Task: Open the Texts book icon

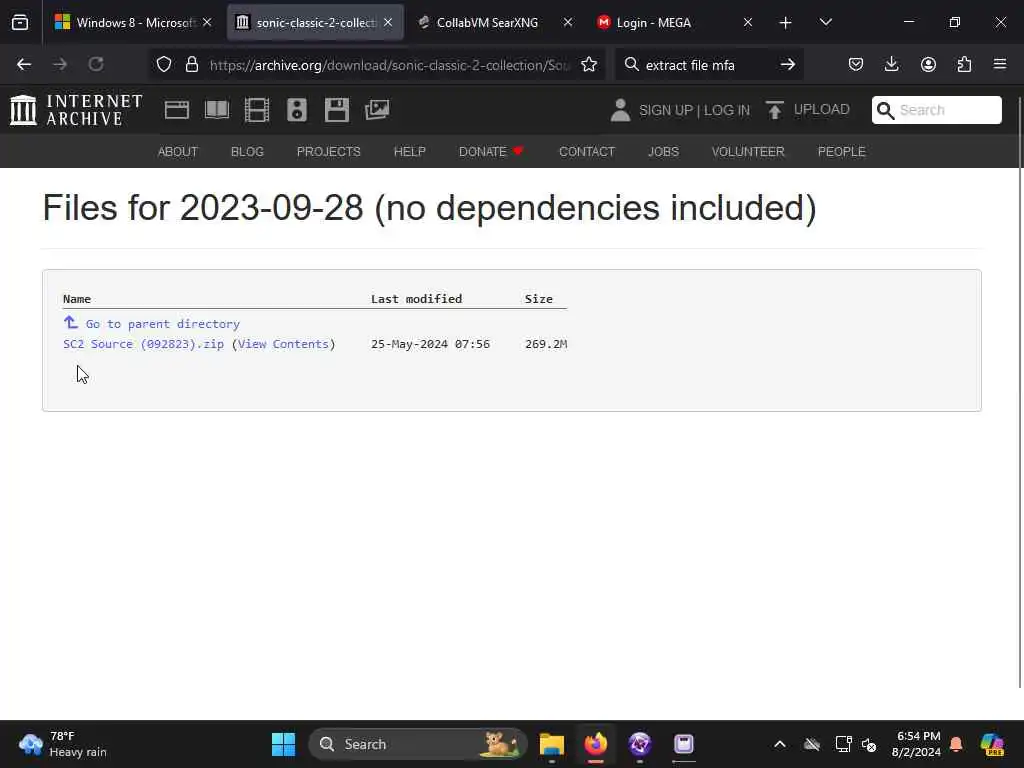Action: [x=217, y=110]
